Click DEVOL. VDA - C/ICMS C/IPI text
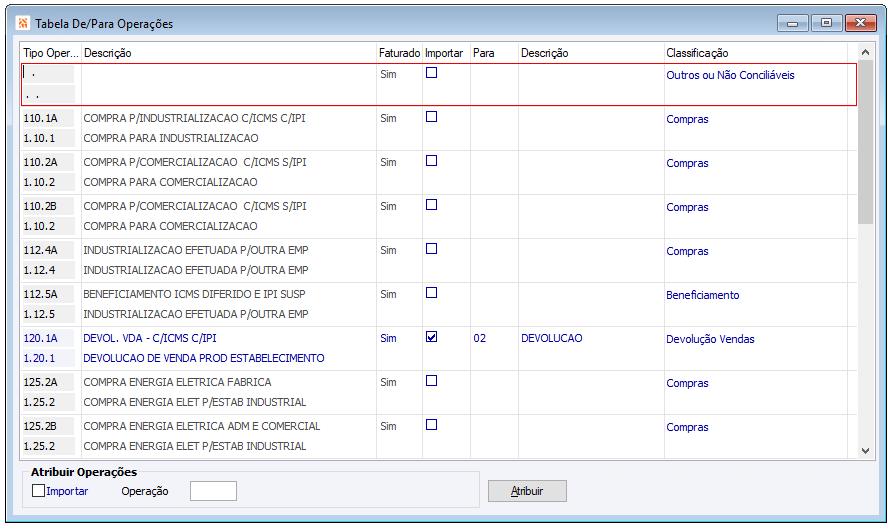This screenshot has width=888, height=529. pyautogui.click(x=150, y=338)
